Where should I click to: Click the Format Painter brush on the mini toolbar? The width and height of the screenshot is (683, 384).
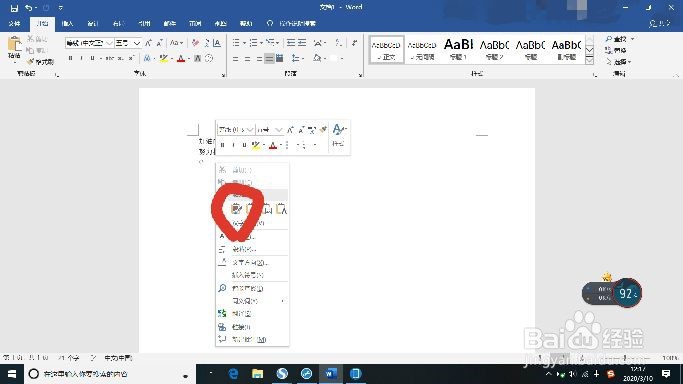323,130
